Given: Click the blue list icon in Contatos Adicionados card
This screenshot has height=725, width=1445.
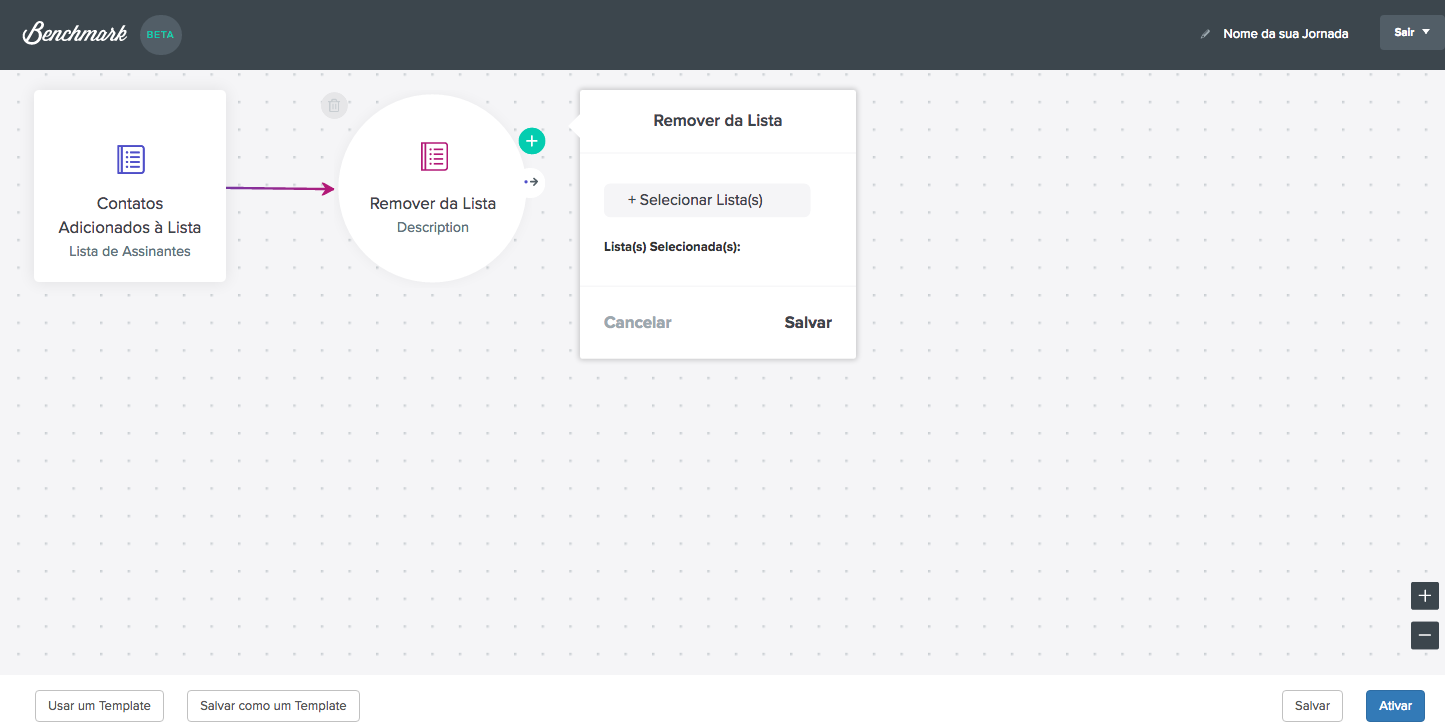Looking at the screenshot, I should [130, 159].
